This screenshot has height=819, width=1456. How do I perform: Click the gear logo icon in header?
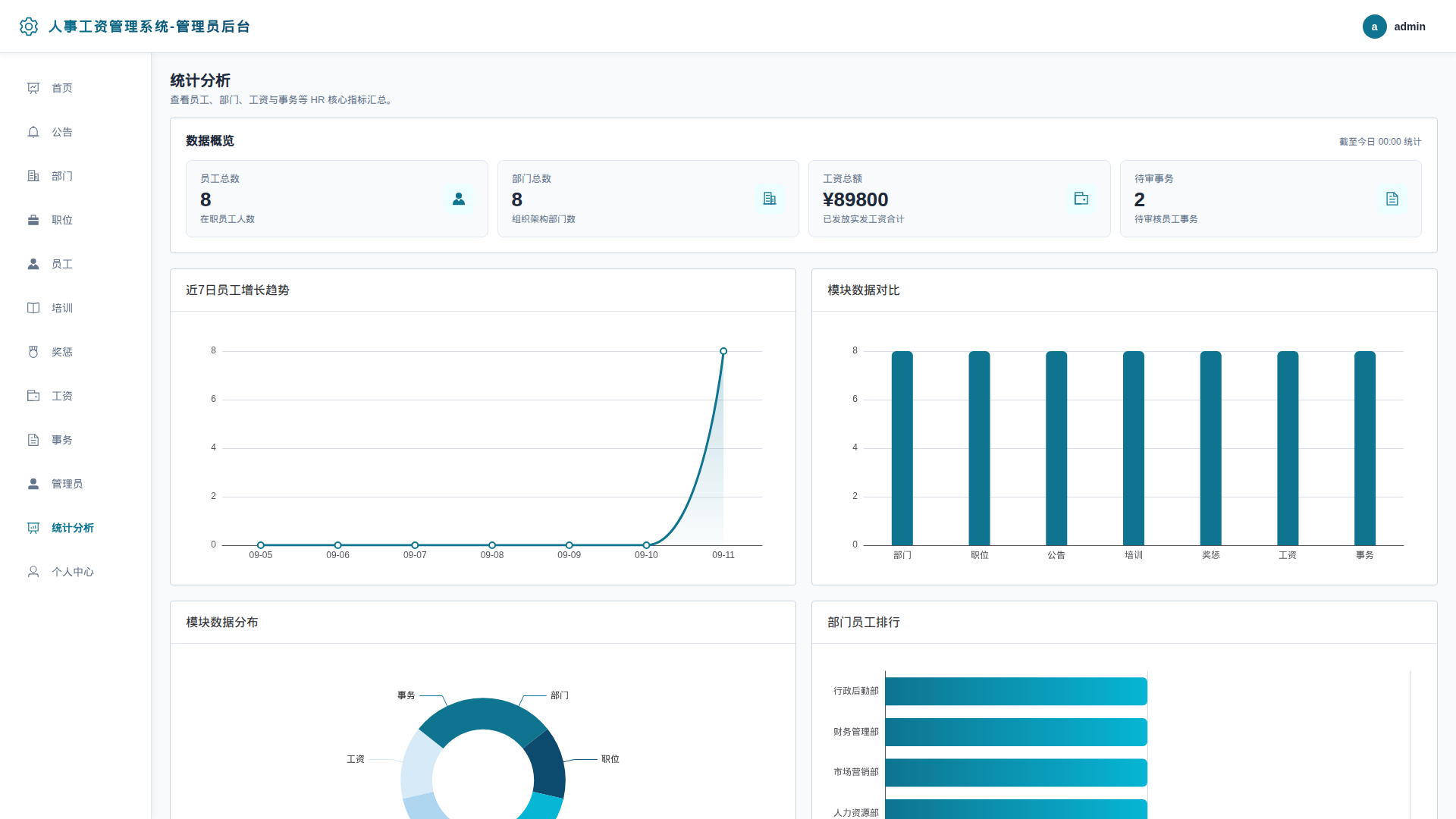coord(29,27)
